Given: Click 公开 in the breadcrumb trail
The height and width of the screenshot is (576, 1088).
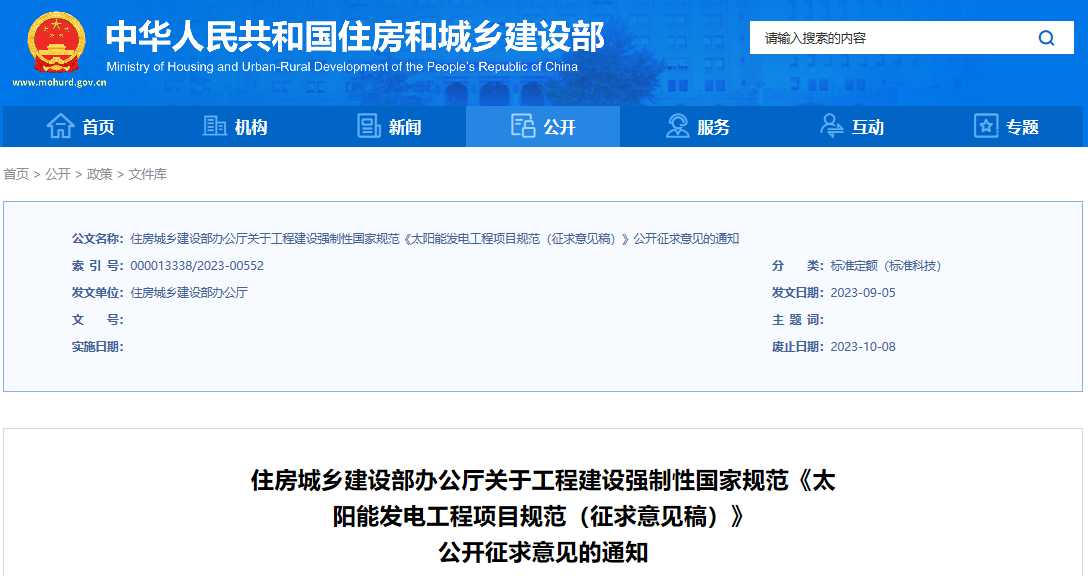Looking at the screenshot, I should [x=58, y=174].
